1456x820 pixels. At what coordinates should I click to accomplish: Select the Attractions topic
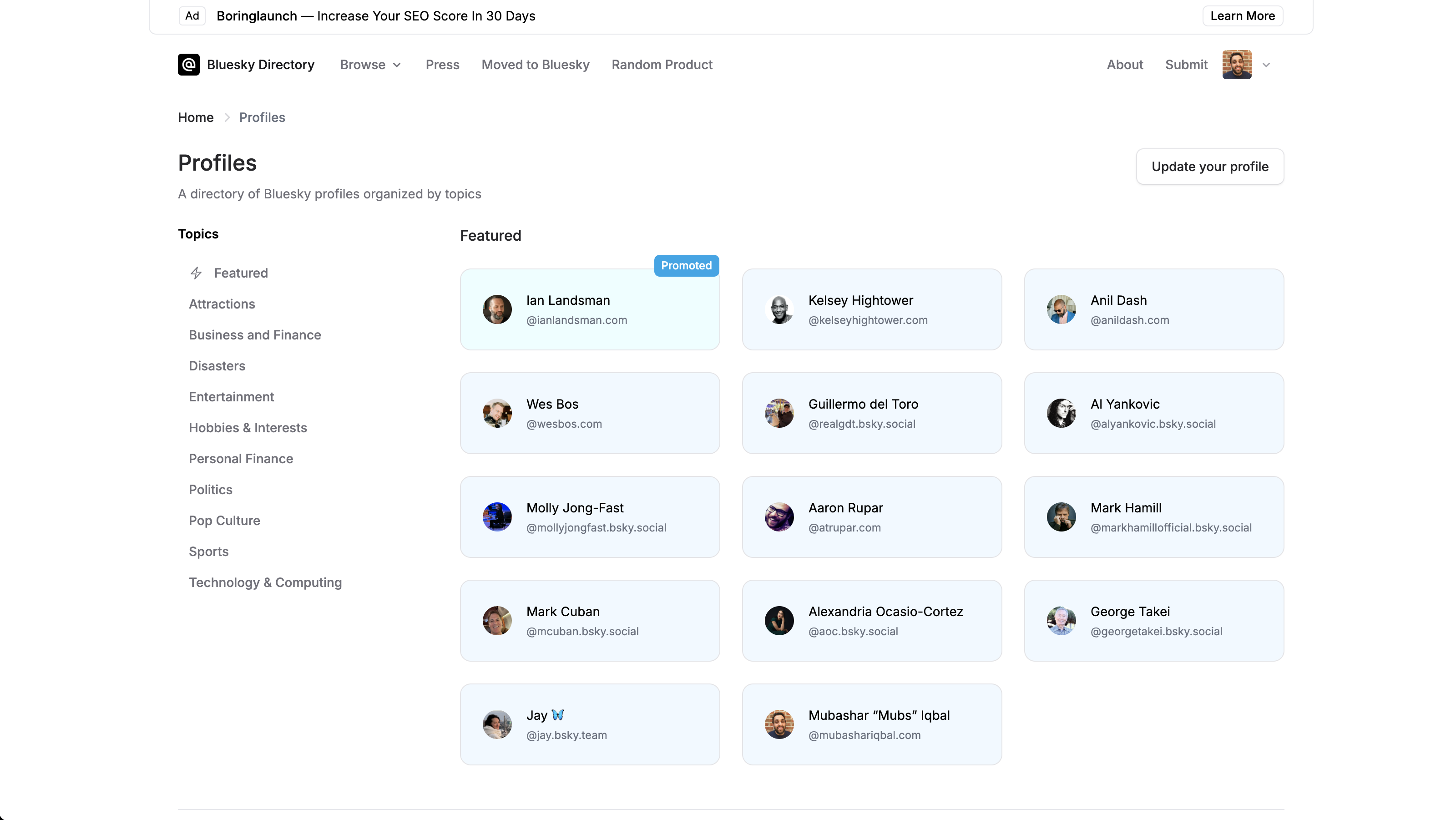(x=222, y=304)
